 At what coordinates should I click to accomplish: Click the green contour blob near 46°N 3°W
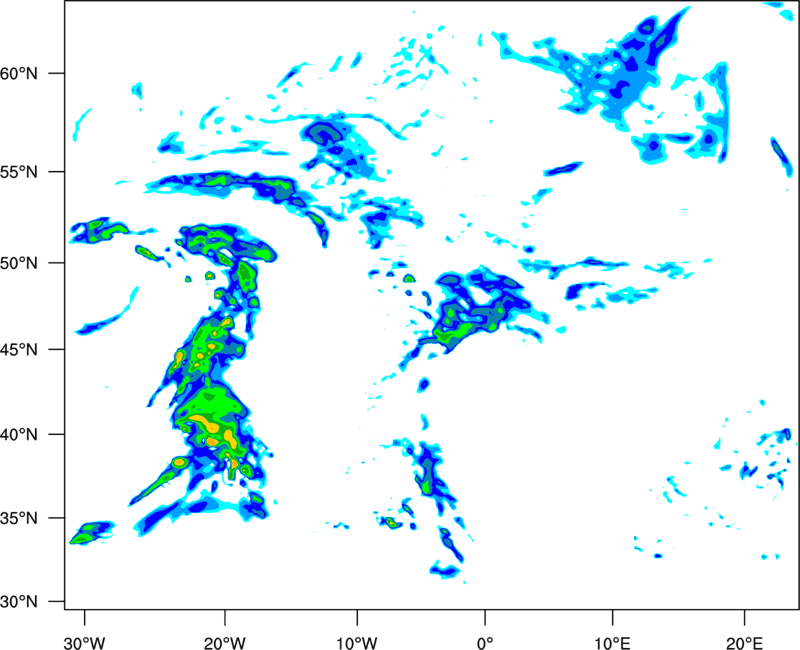coord(454,329)
